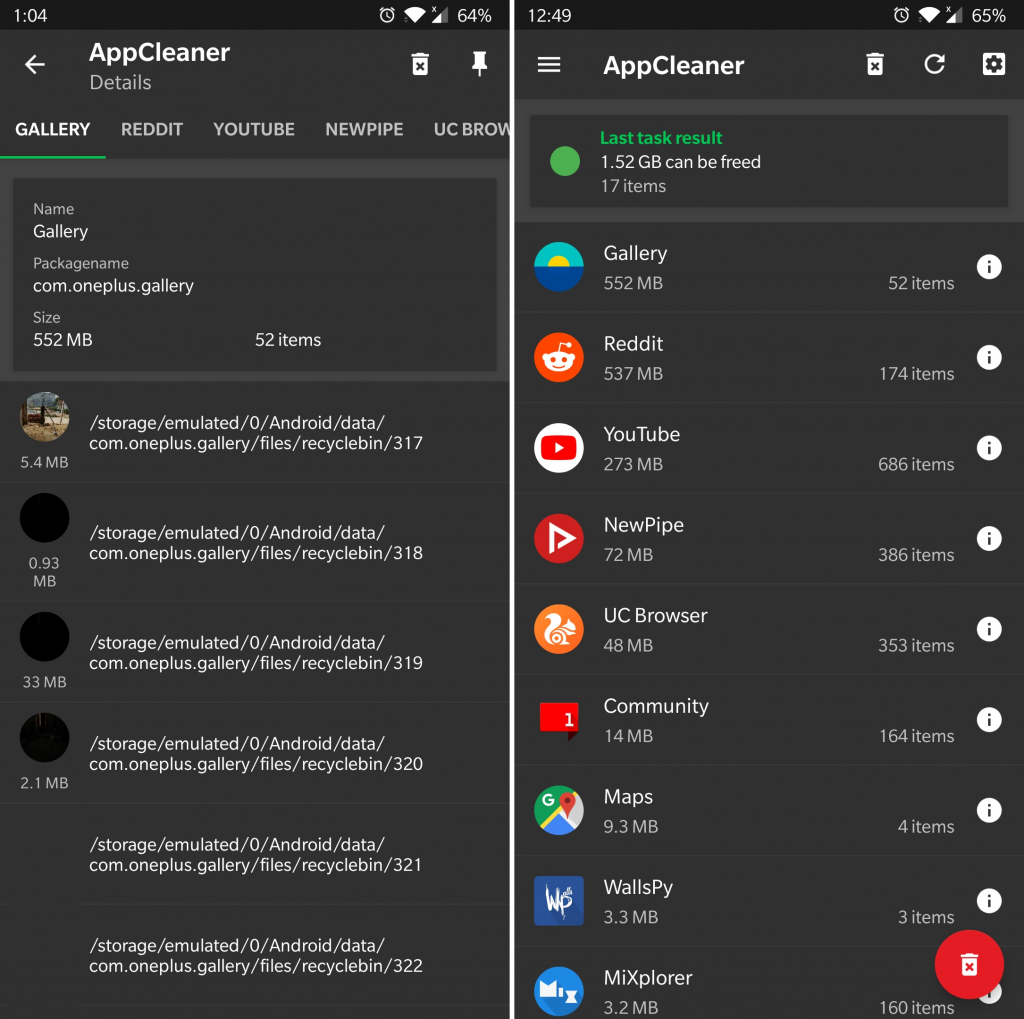Tap the trash icon in main AppCleaner toolbar
The width and height of the screenshot is (1024, 1019).
click(x=875, y=64)
